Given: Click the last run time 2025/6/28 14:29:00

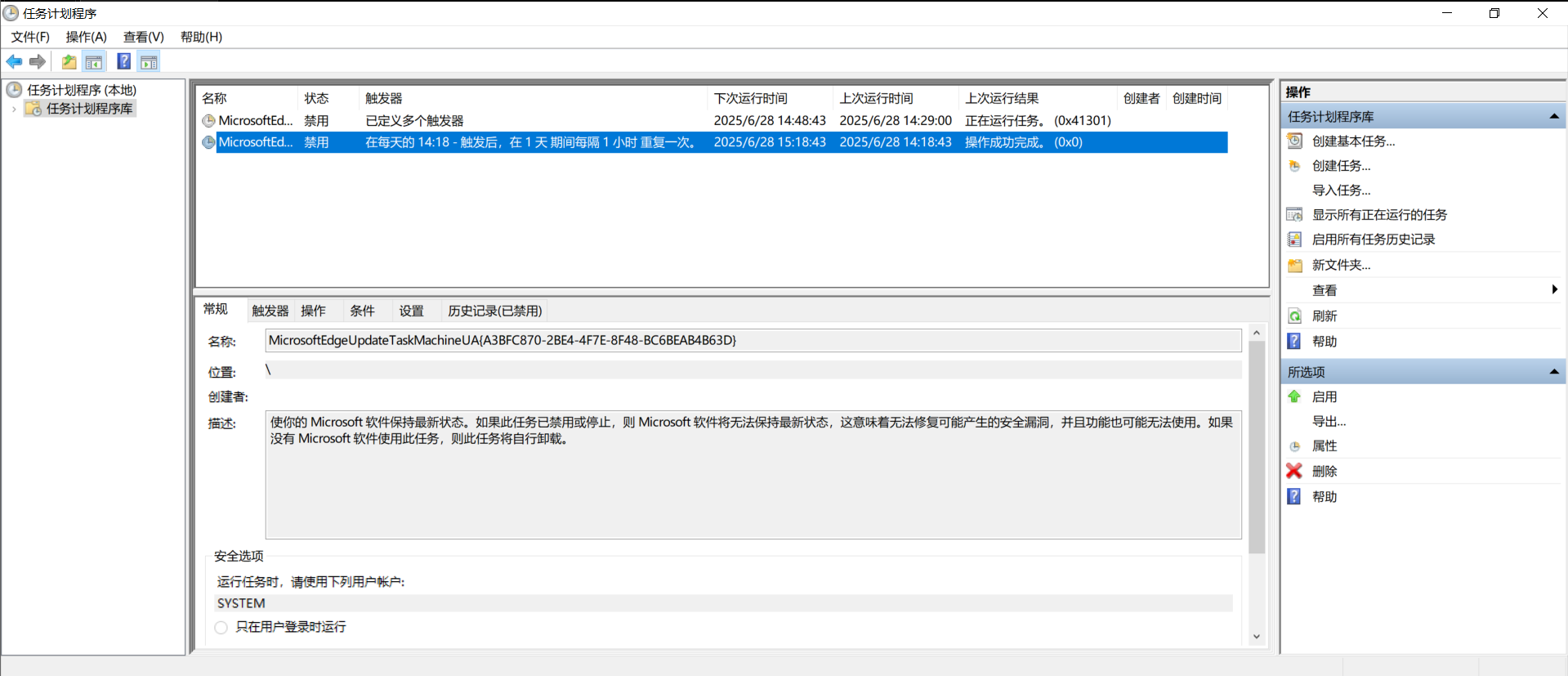Looking at the screenshot, I should coord(896,121).
